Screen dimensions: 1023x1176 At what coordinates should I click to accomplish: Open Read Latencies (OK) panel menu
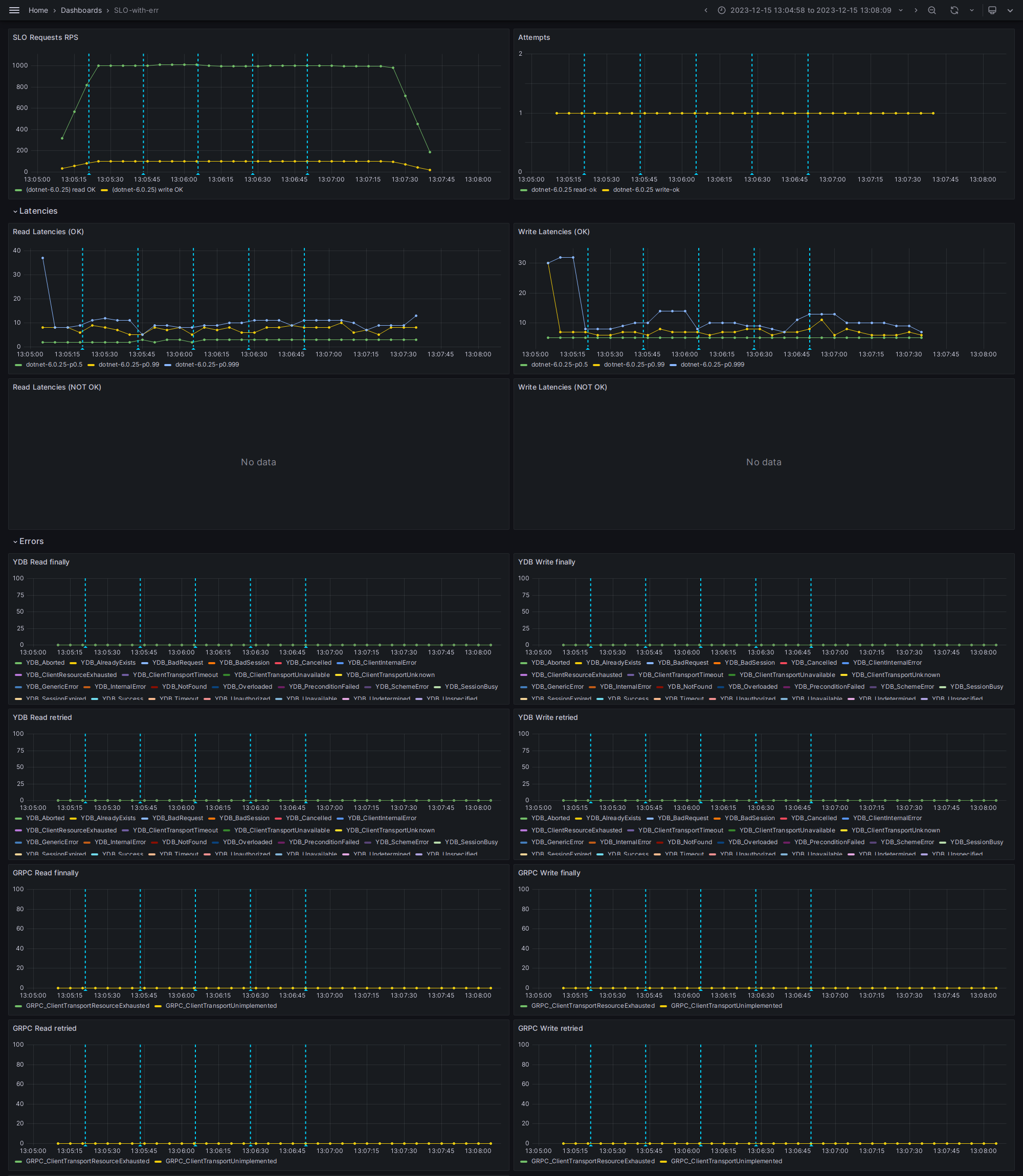point(49,232)
